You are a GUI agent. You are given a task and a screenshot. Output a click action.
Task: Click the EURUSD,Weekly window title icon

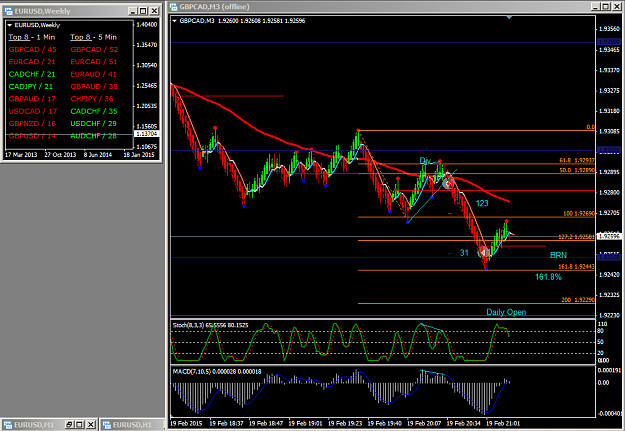tap(8, 11)
